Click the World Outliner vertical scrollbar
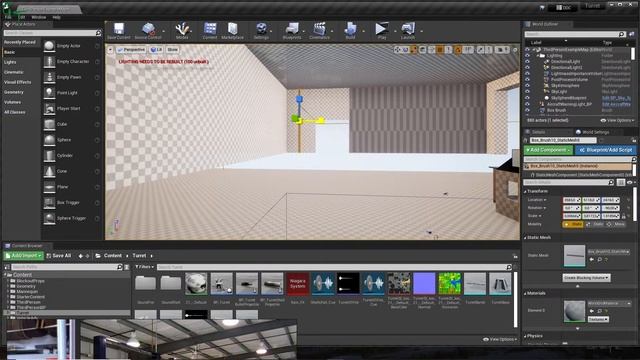 pos(633,53)
